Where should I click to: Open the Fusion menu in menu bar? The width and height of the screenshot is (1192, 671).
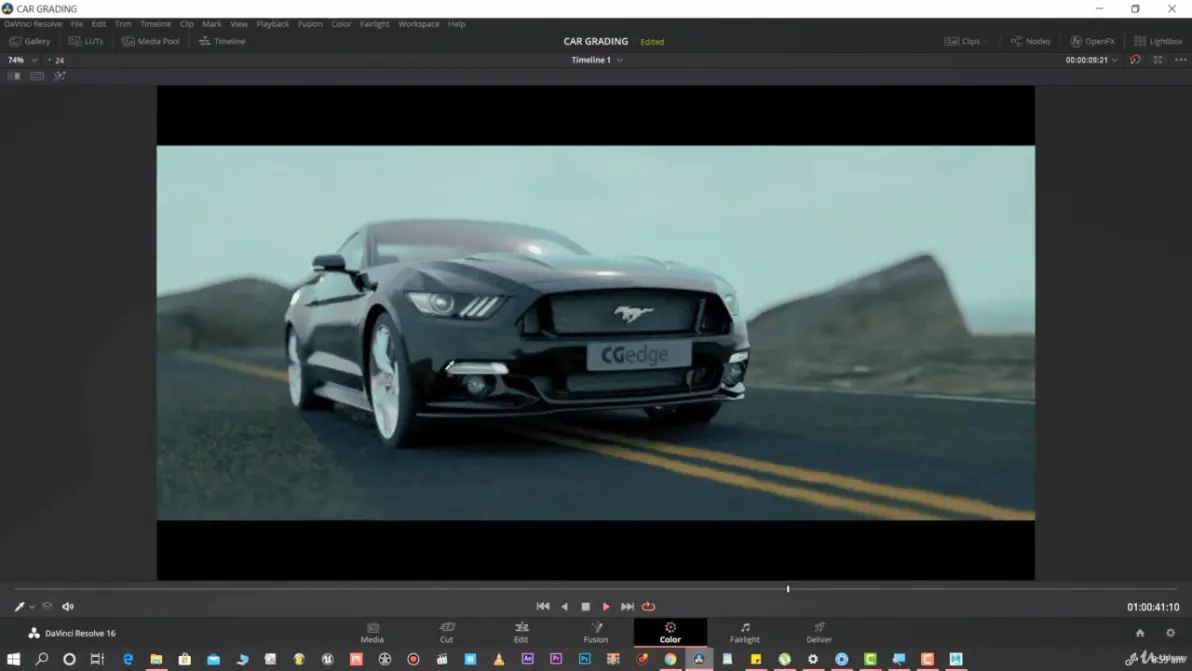click(x=309, y=24)
